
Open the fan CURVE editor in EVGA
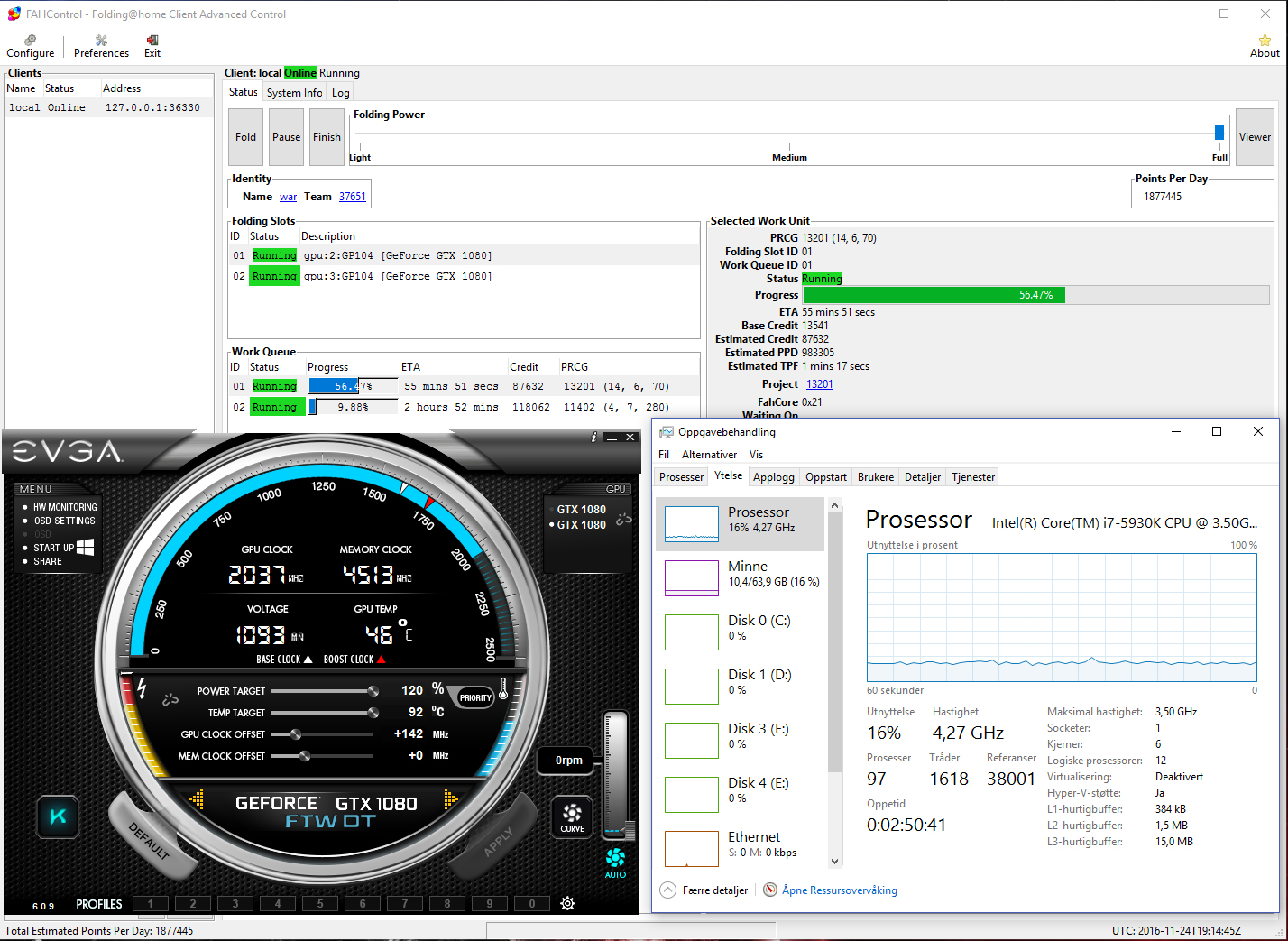(x=572, y=816)
